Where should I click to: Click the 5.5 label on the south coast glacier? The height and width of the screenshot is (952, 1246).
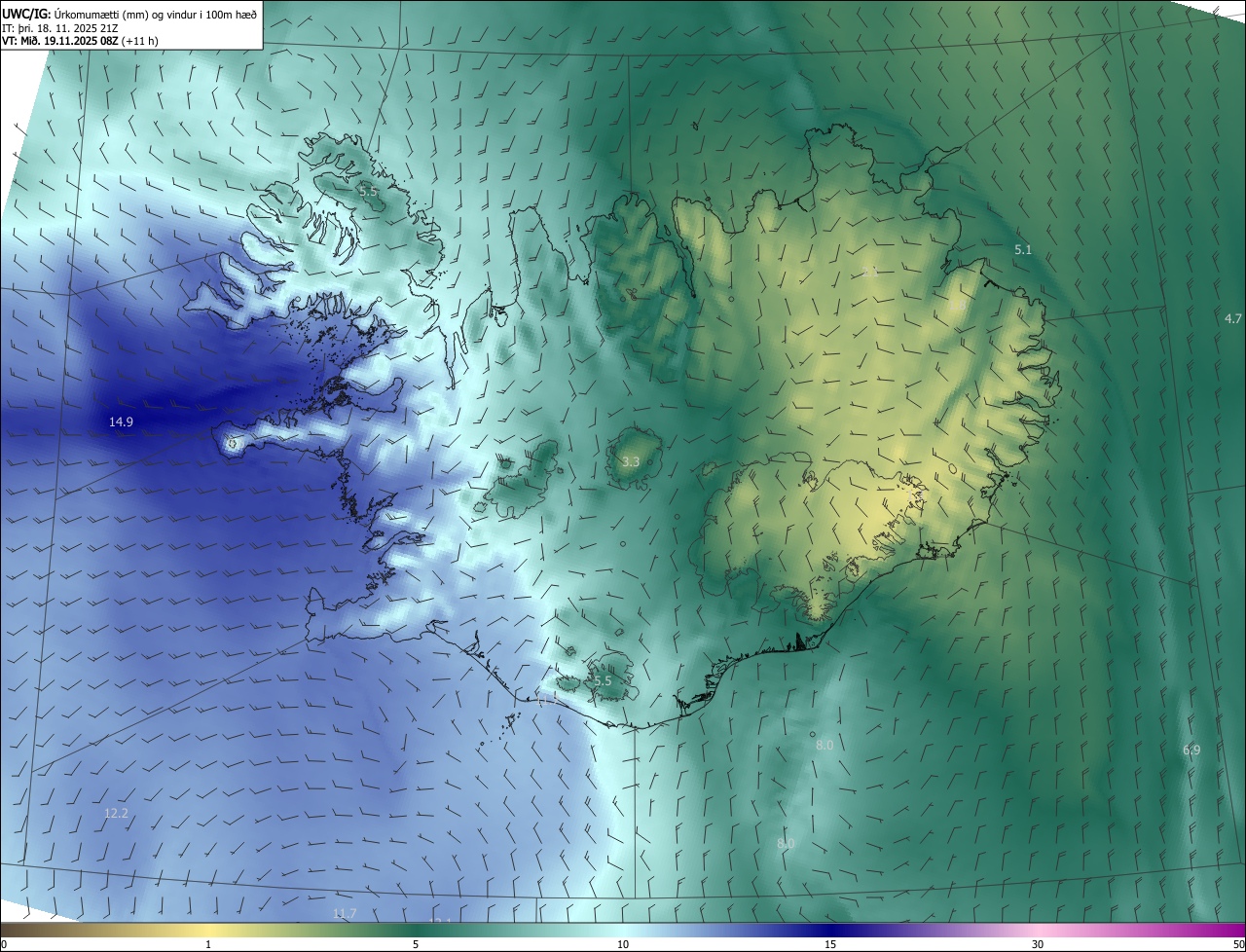[603, 681]
